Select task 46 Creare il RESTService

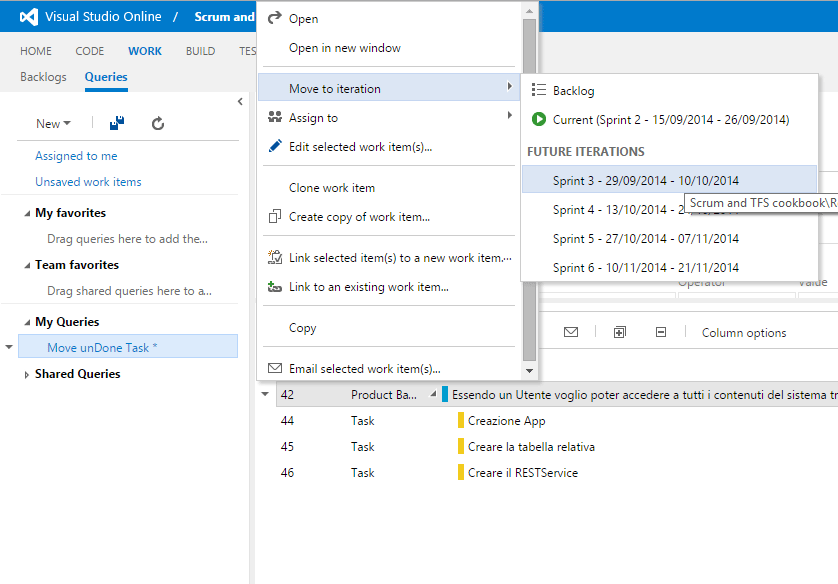523,473
